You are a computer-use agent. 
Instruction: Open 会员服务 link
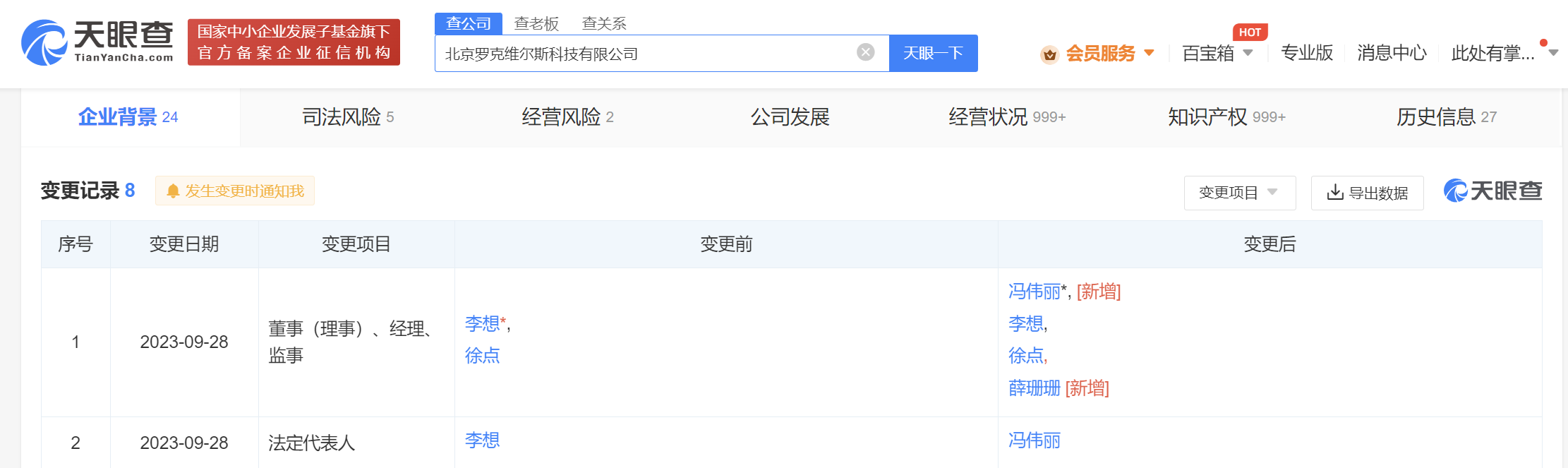pyautogui.click(x=1100, y=54)
